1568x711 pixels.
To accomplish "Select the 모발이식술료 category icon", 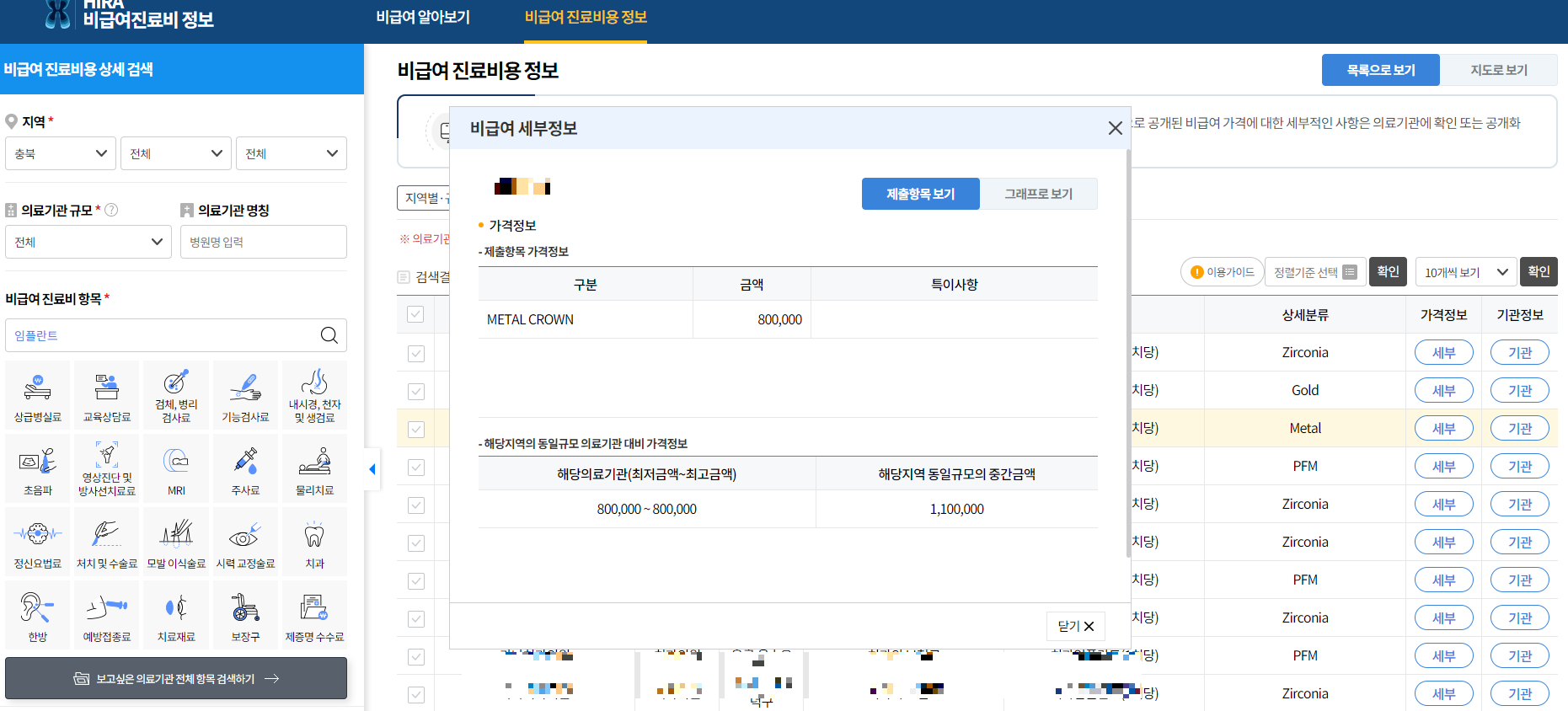I will click(x=176, y=542).
